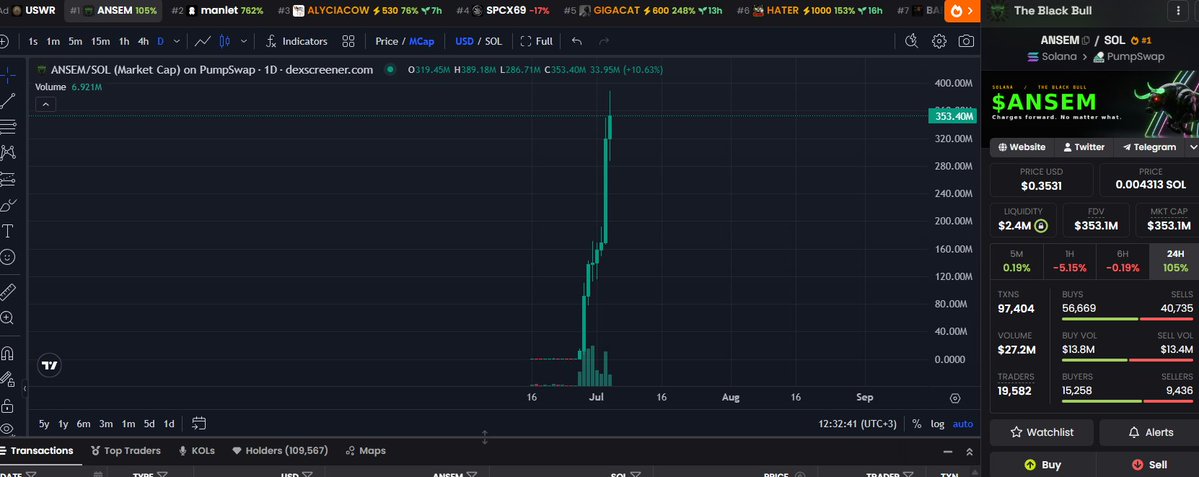Switch chart denomination to USD

(465, 41)
